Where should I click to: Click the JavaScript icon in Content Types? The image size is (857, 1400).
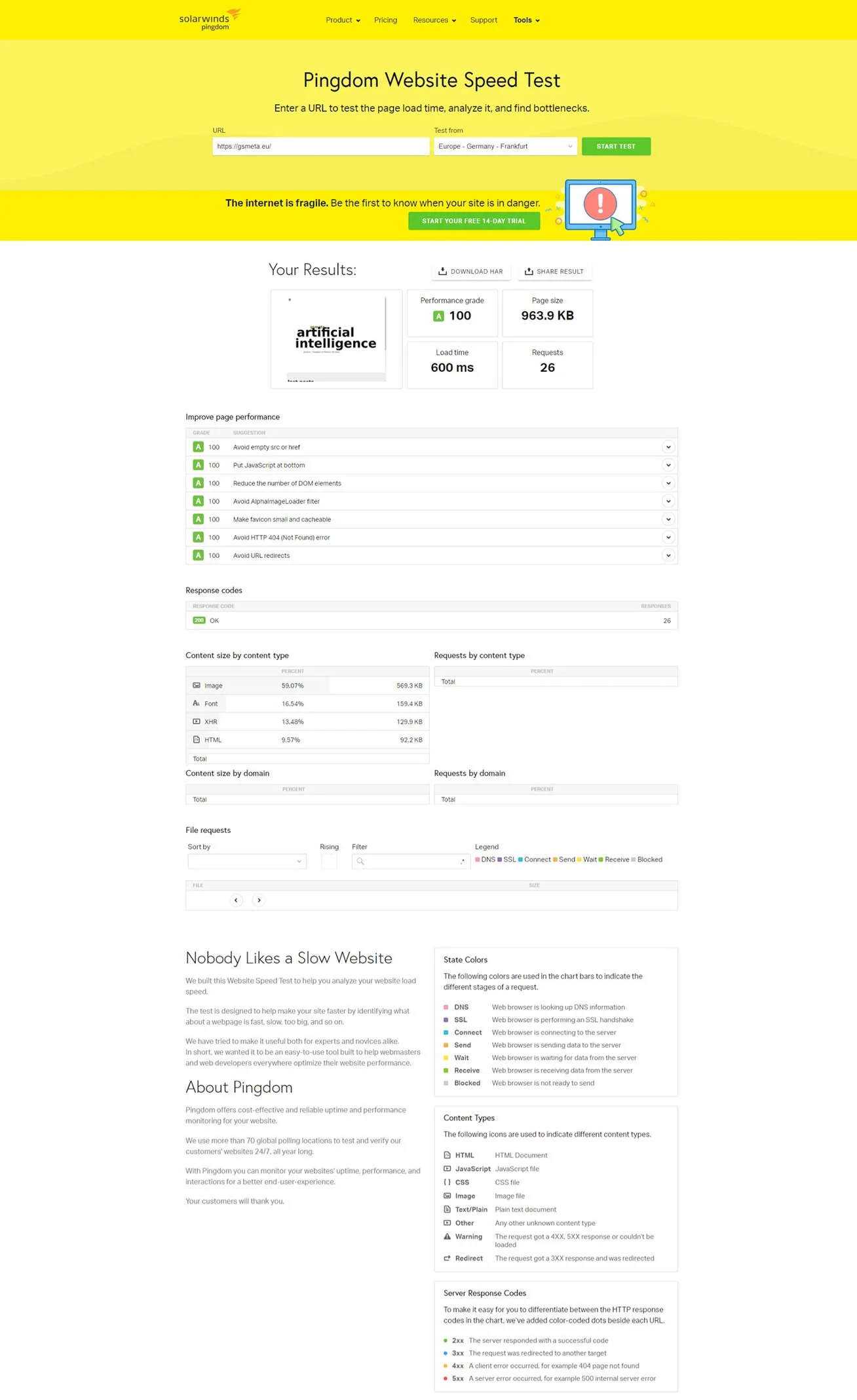pos(448,1169)
